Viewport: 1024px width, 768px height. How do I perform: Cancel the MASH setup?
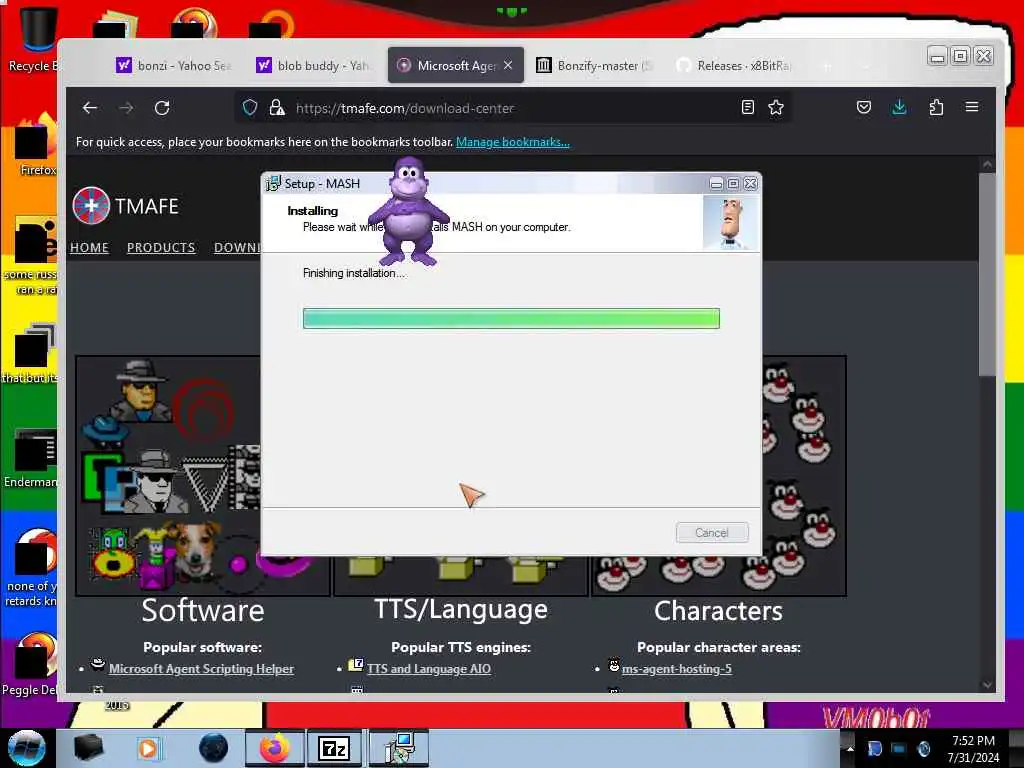(712, 533)
